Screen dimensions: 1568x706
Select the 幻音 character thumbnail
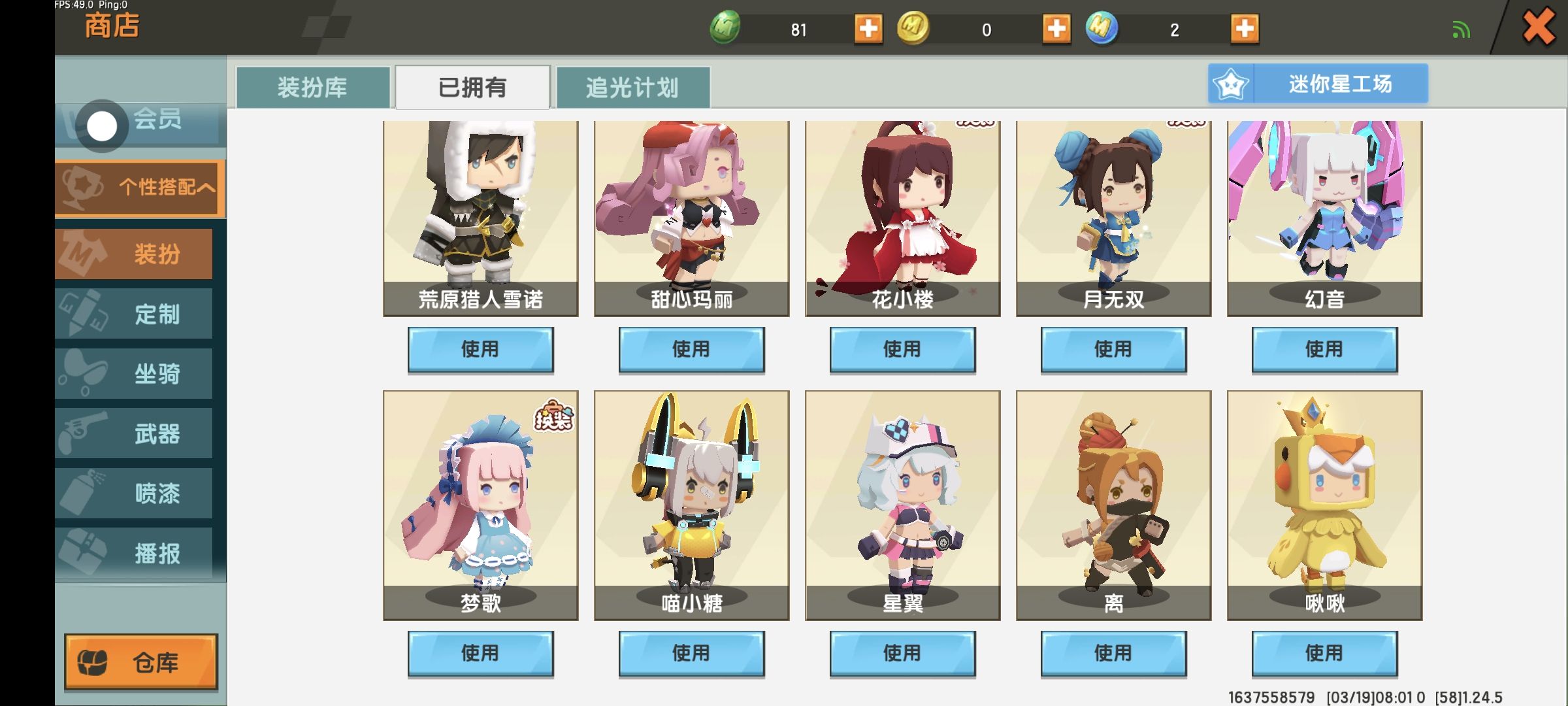pos(1325,218)
